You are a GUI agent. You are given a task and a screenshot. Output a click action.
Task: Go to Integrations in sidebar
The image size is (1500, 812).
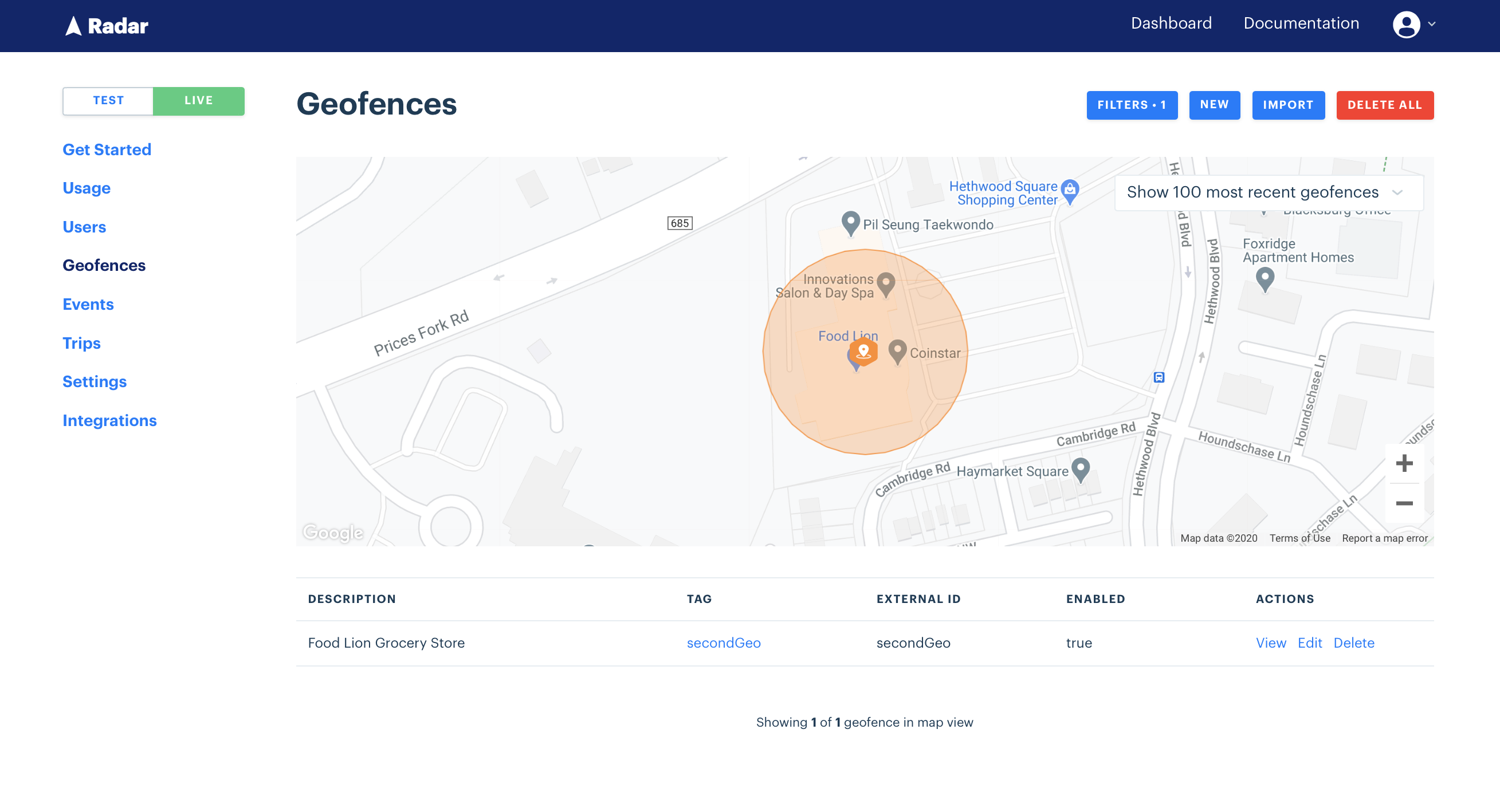pyautogui.click(x=109, y=420)
